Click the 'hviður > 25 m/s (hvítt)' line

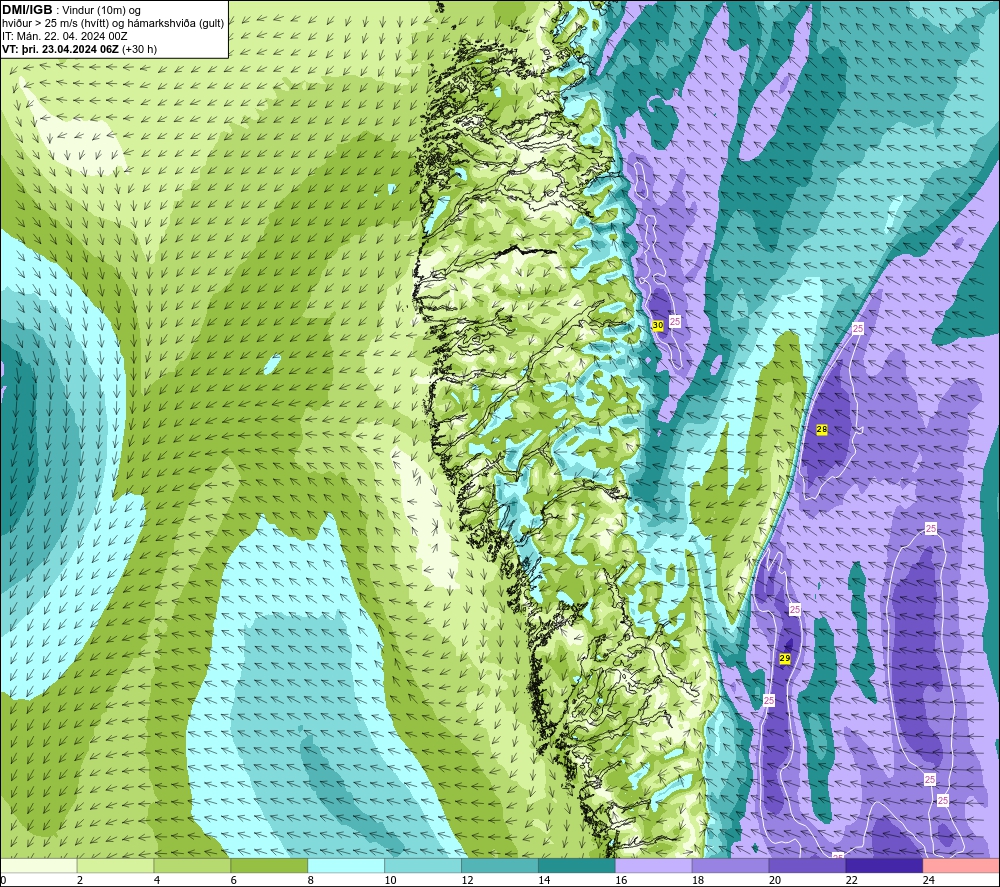coord(57,23)
